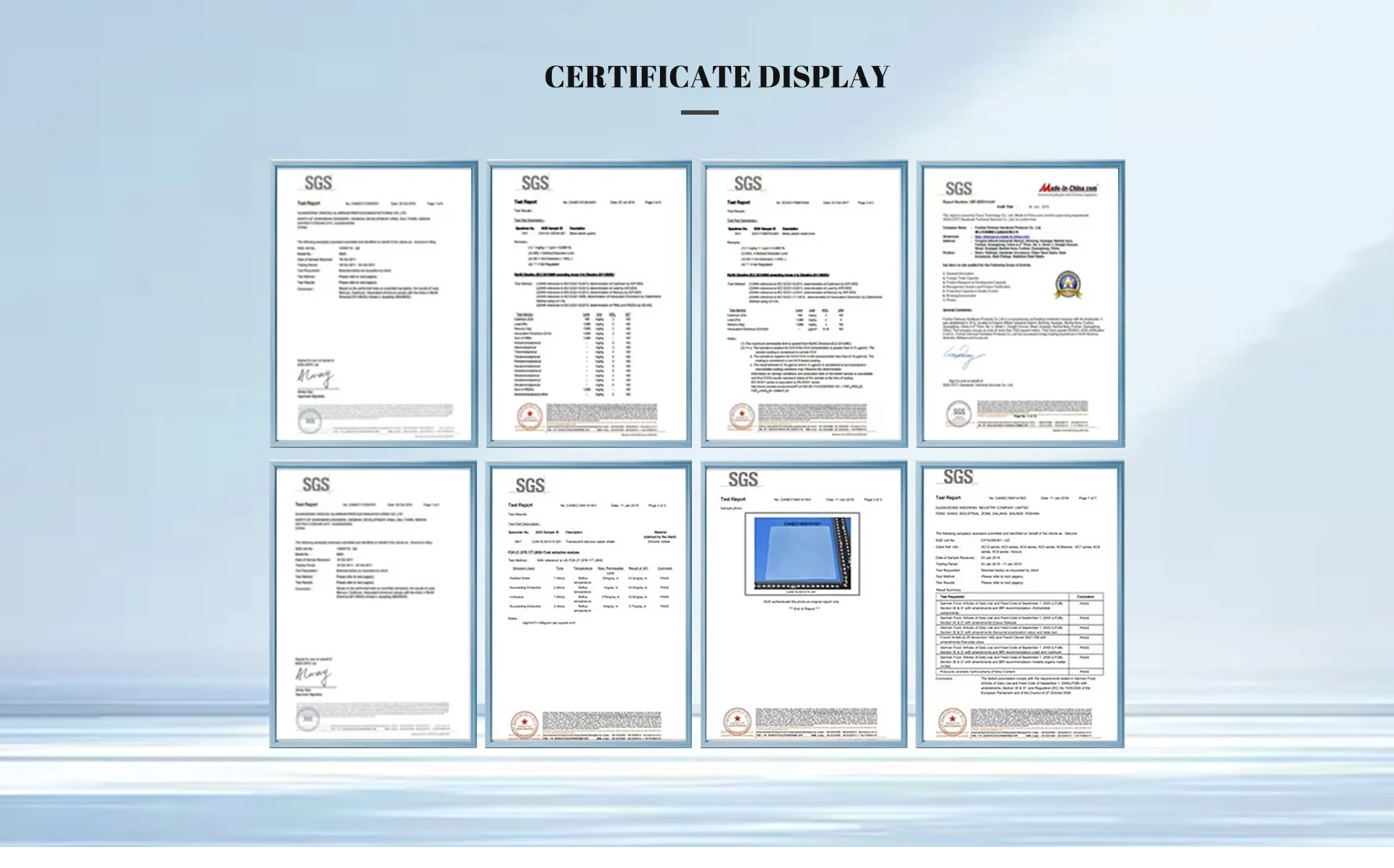Click the SGS logo on bottom-right certificate
The width and height of the screenshot is (1394, 868).
coord(958,477)
